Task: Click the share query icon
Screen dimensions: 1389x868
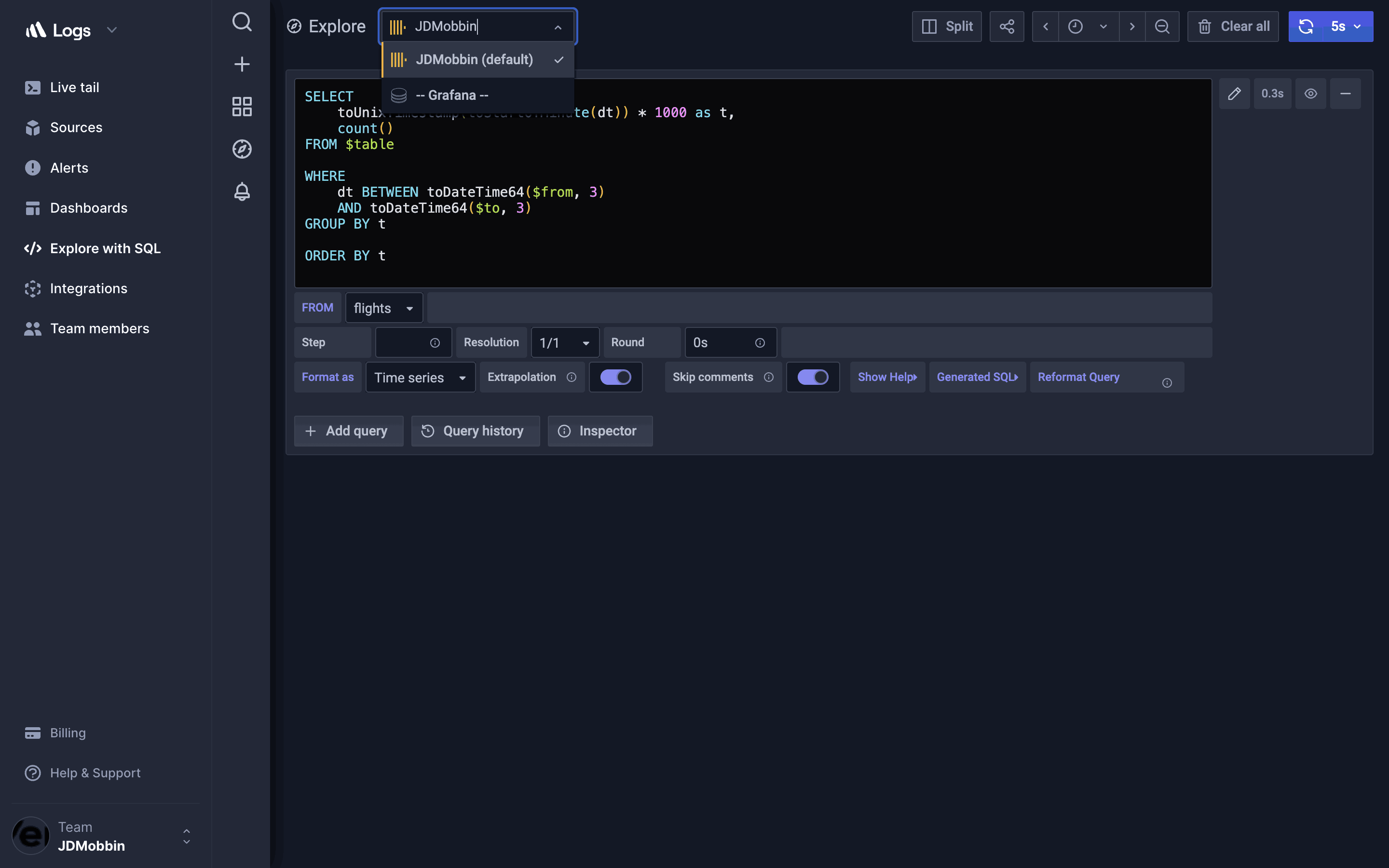Action: tap(1007, 27)
